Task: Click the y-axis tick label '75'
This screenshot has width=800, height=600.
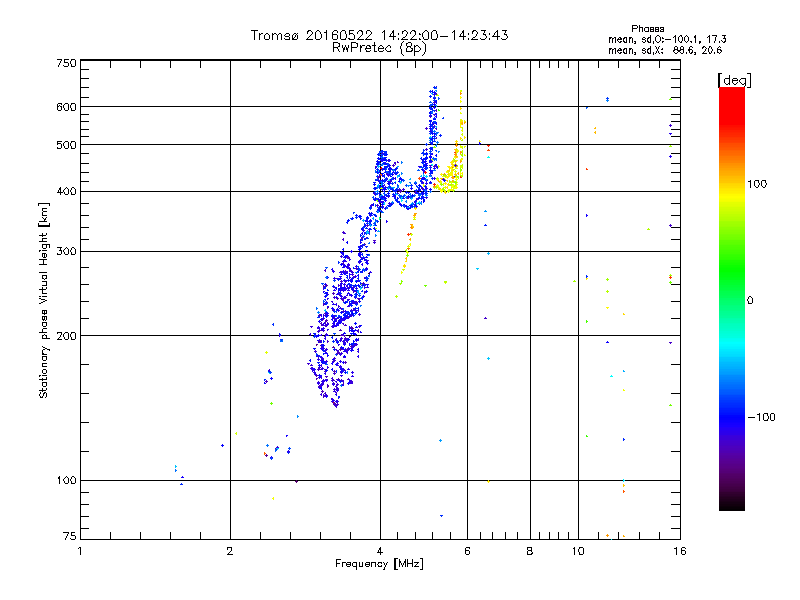Action: pyautogui.click(x=70, y=536)
